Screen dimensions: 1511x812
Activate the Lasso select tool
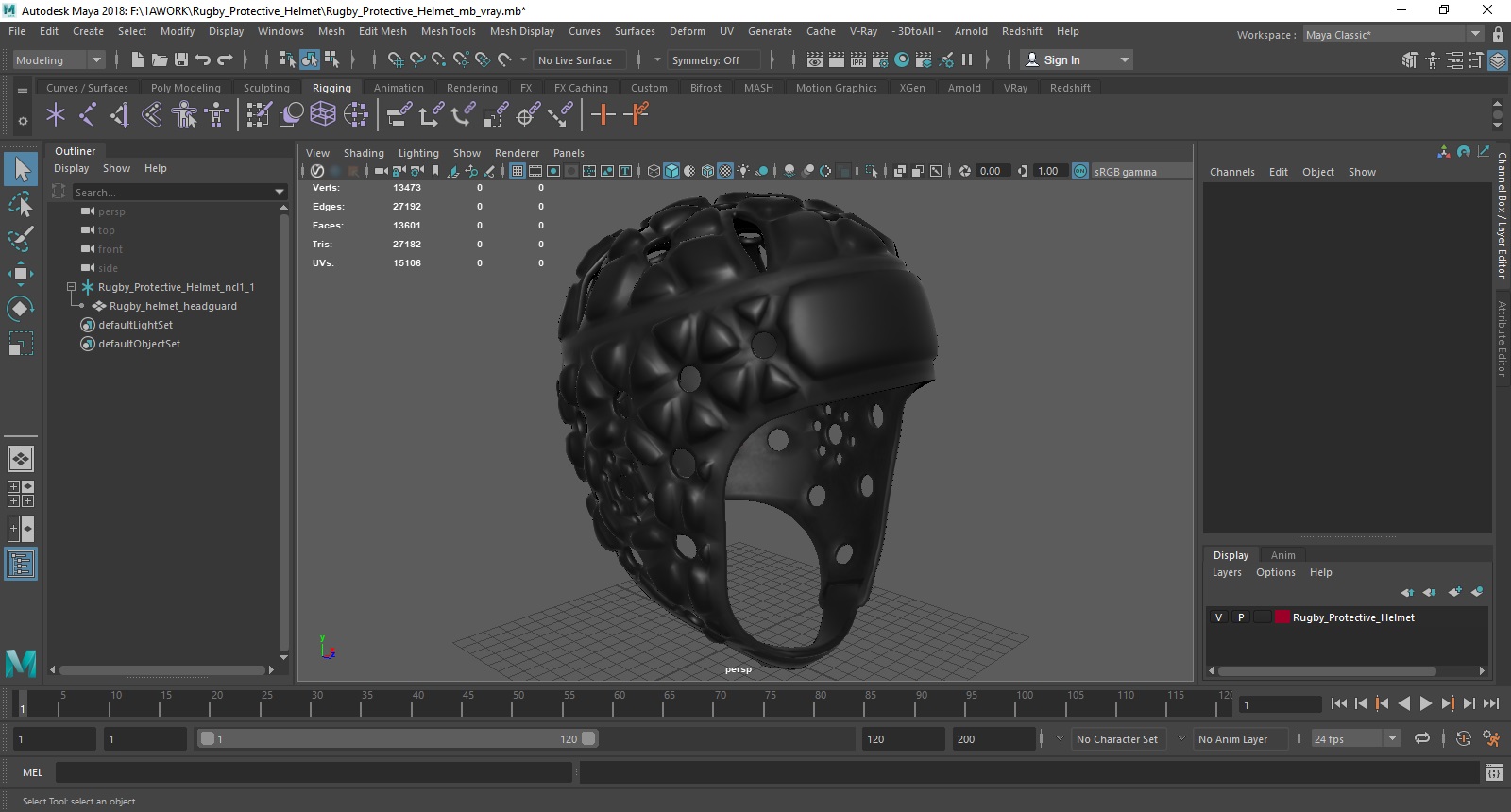click(21, 204)
